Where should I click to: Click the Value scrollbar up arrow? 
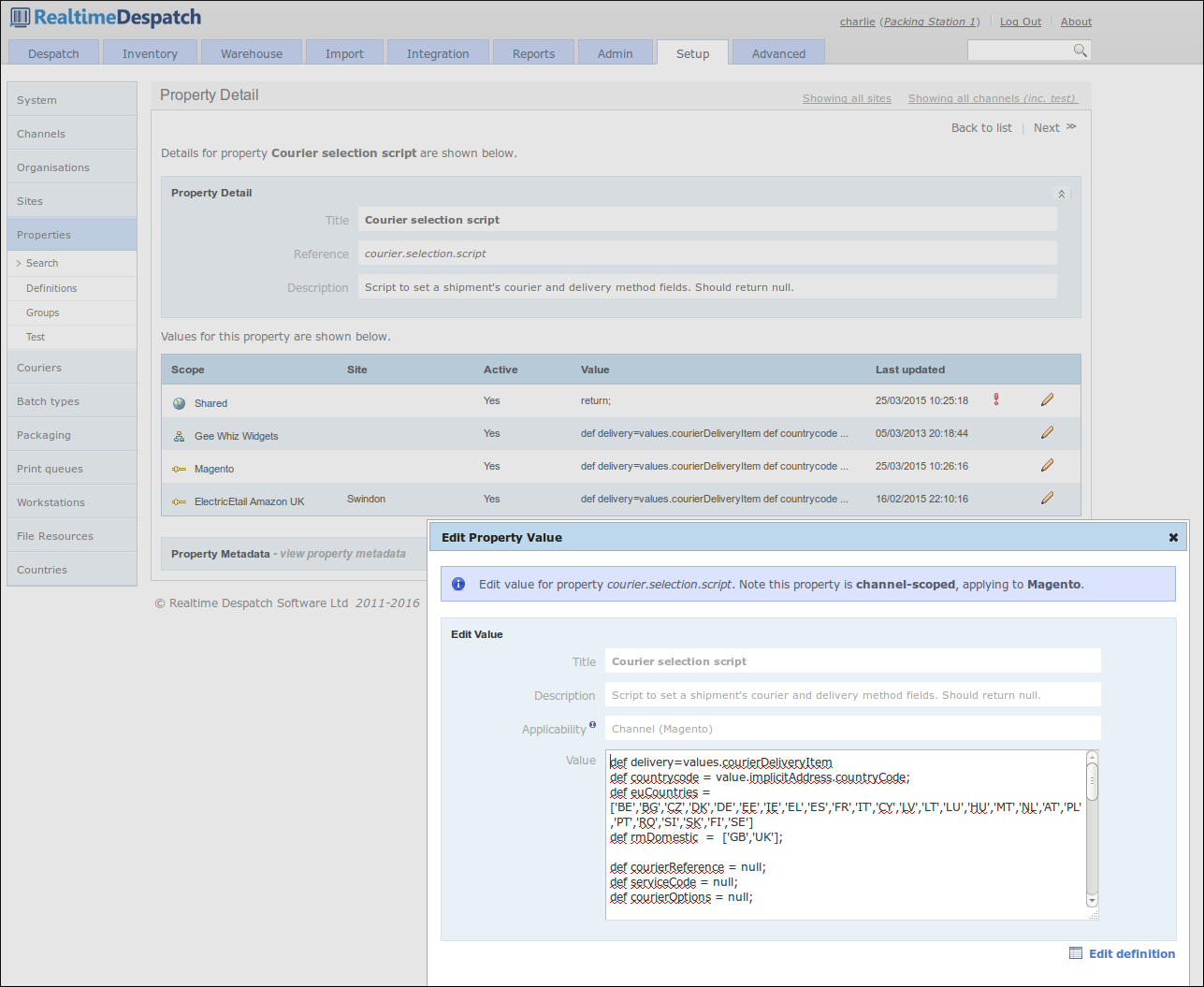pos(1092,757)
